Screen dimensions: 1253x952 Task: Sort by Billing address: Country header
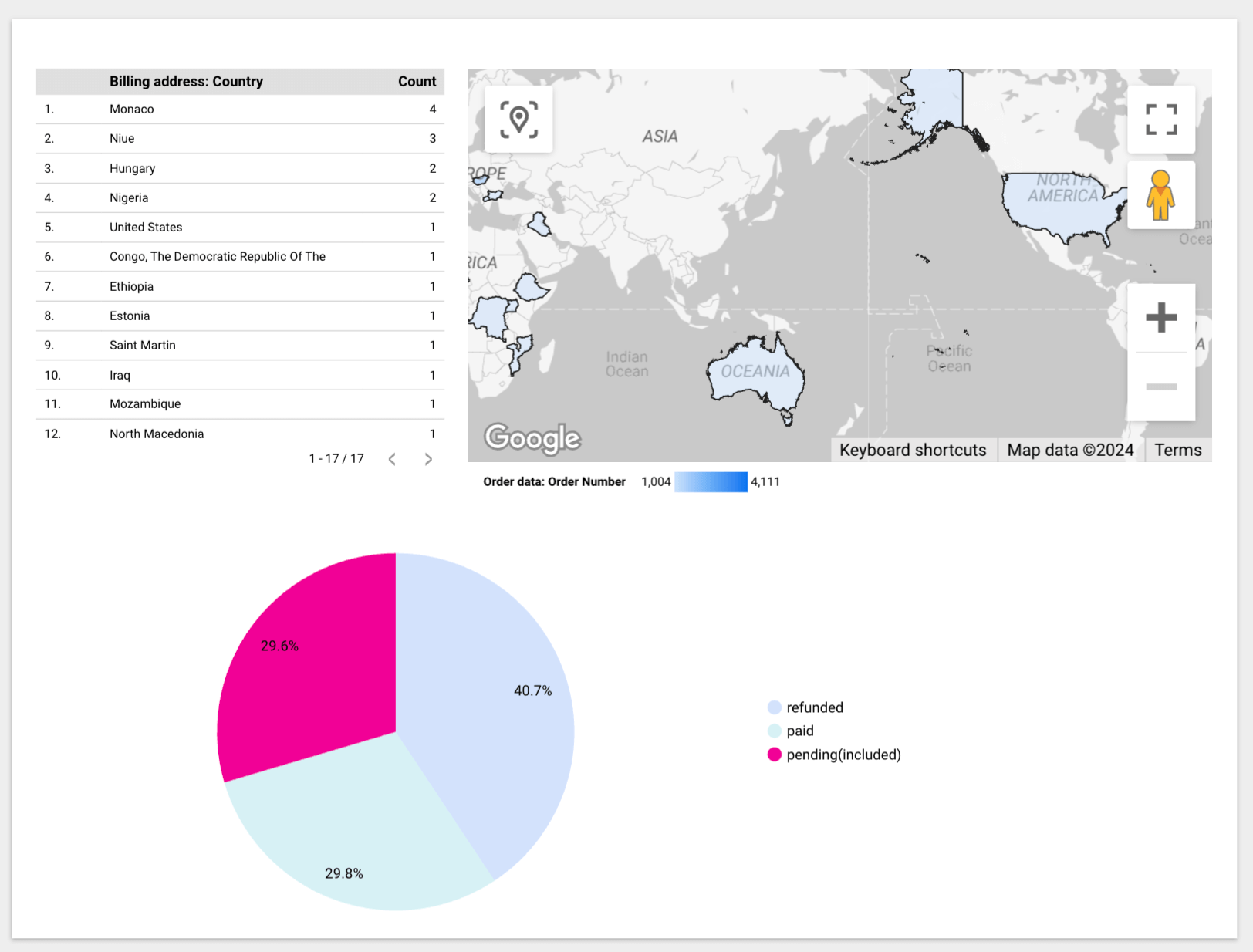(186, 82)
